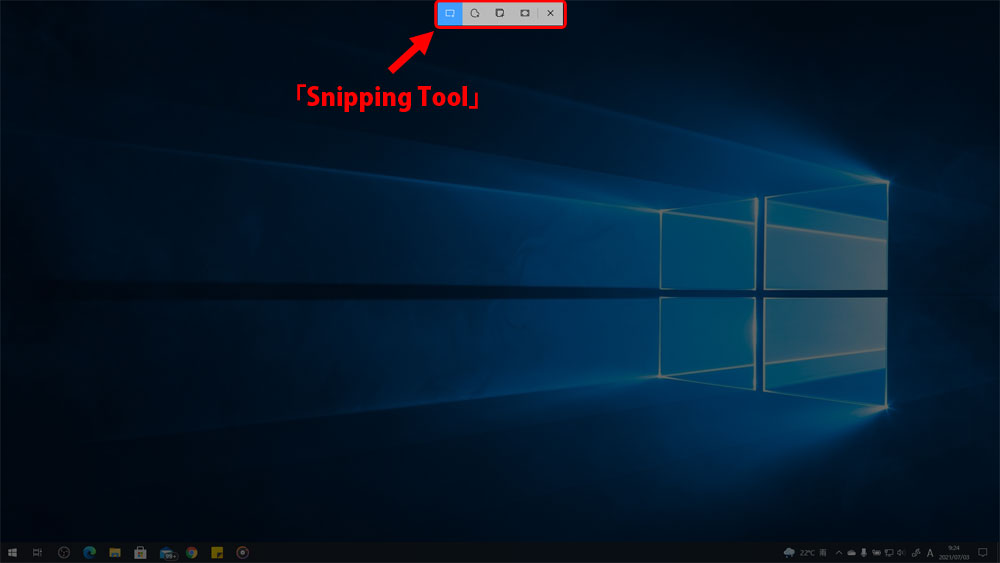Open Sticky Notes from the taskbar
This screenshot has height=563, width=1000.
(217, 553)
